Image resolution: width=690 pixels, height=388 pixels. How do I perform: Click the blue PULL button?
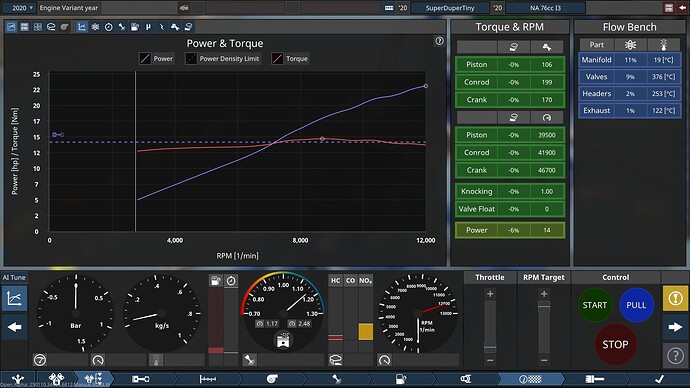click(x=636, y=305)
